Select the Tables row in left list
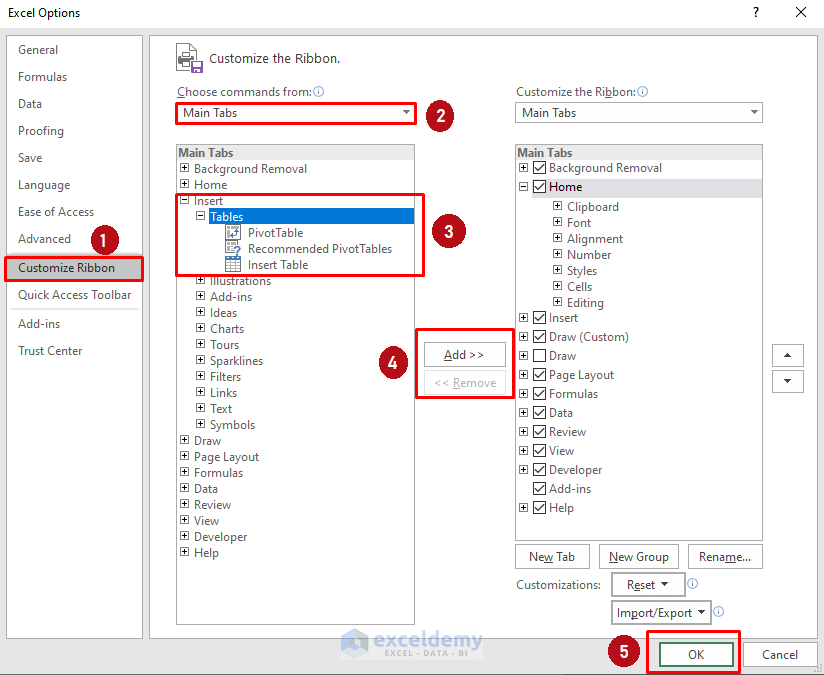The image size is (824, 675). (311, 217)
